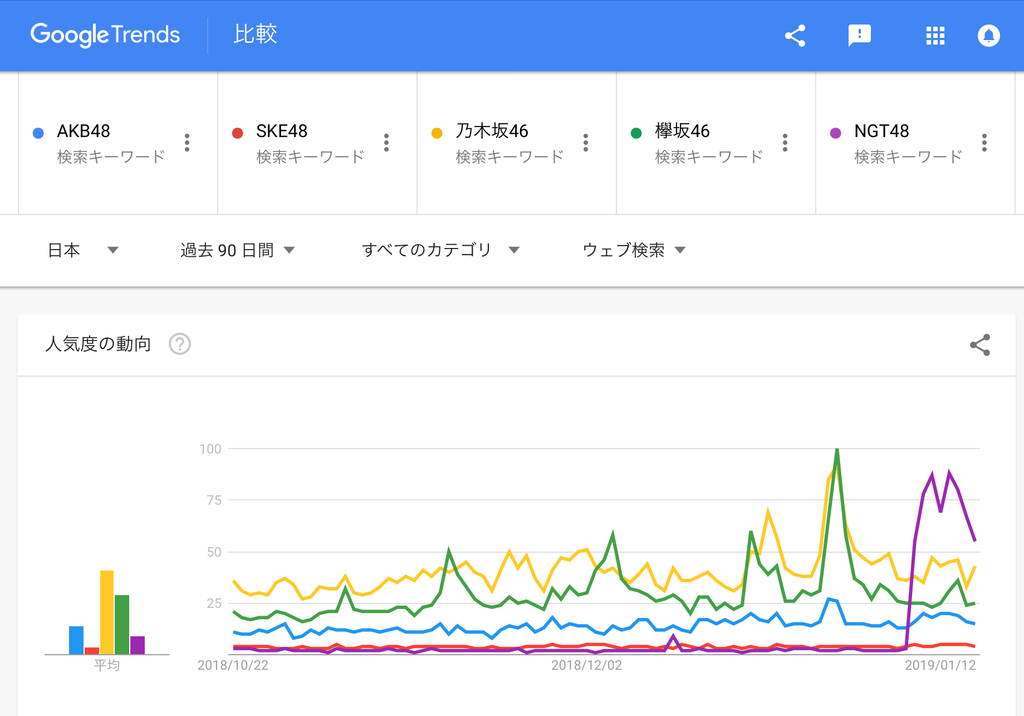
Task: Click the 2018/12/02 axis date label
Action: click(586, 665)
